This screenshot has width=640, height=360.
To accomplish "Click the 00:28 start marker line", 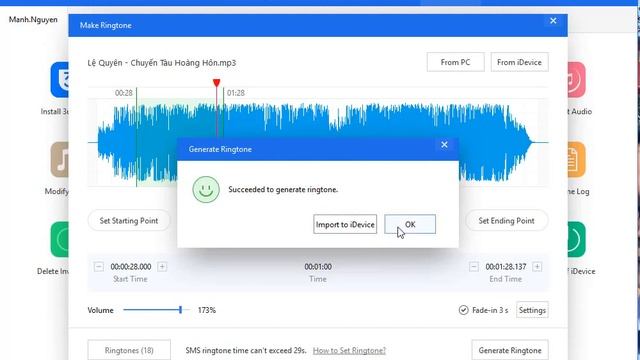I will [x=136, y=137].
